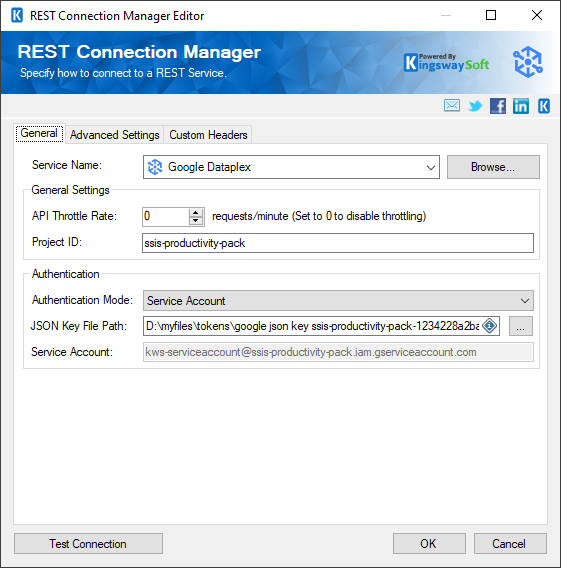
Task: Maximize the REST Connection Manager Editor window
Action: tap(491, 15)
